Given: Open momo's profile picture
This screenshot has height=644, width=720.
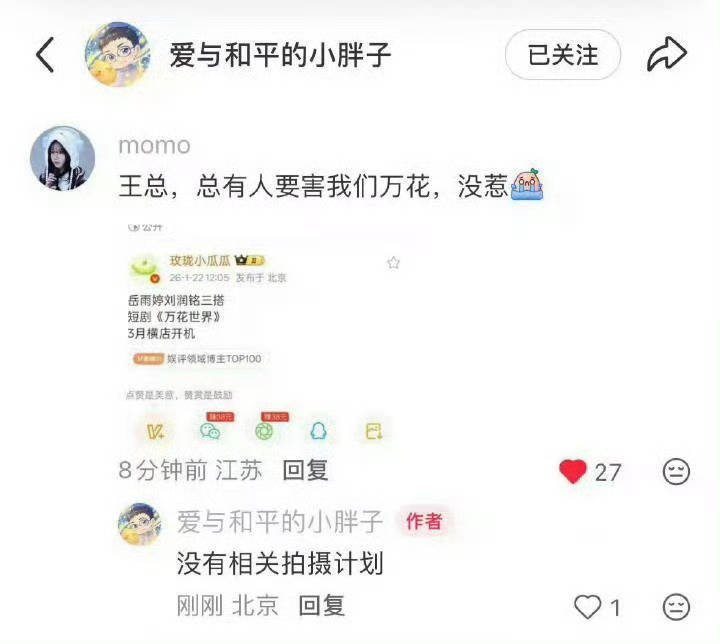Looking at the screenshot, I should point(62,158).
